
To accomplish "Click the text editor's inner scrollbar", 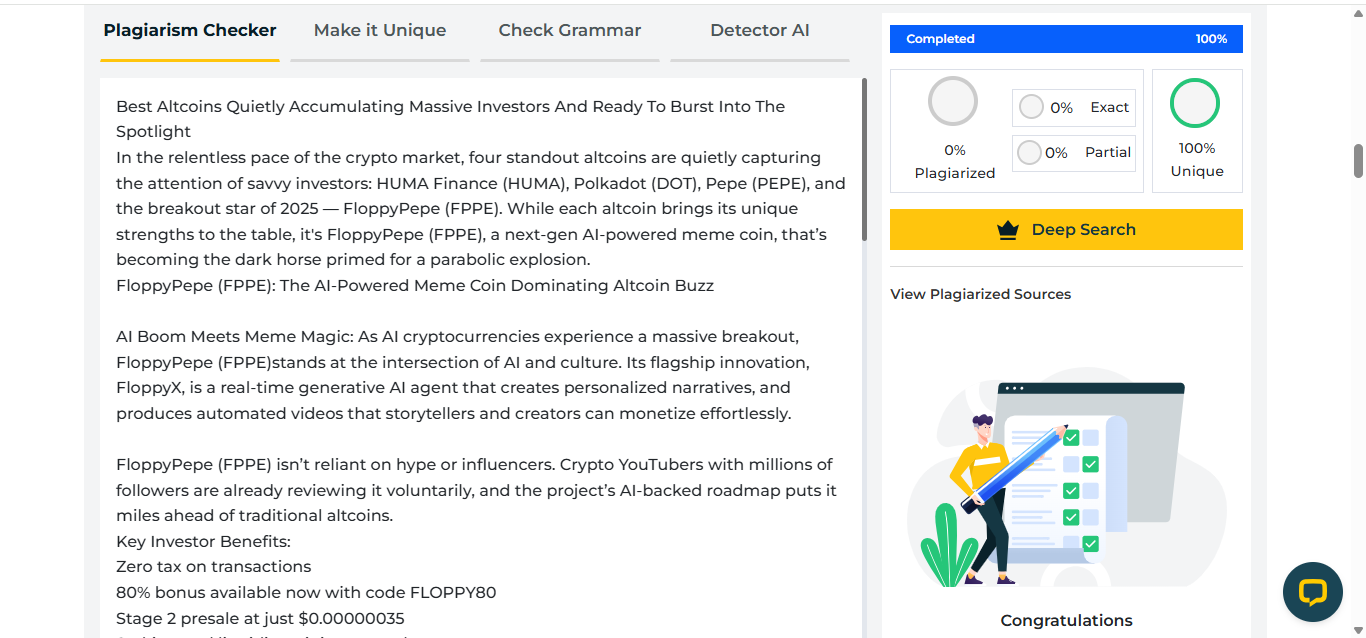I will [x=864, y=160].
